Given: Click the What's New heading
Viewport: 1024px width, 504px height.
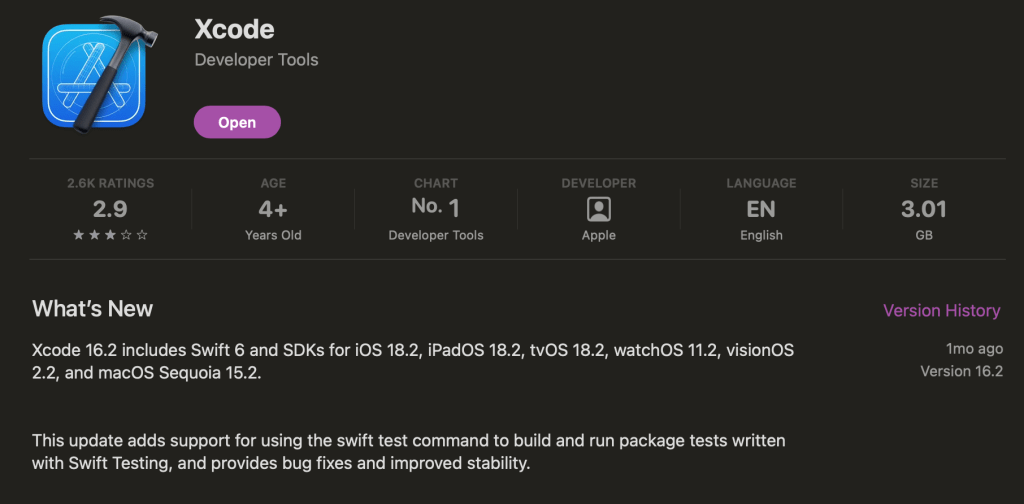Looking at the screenshot, I should pyautogui.click(x=93, y=309).
